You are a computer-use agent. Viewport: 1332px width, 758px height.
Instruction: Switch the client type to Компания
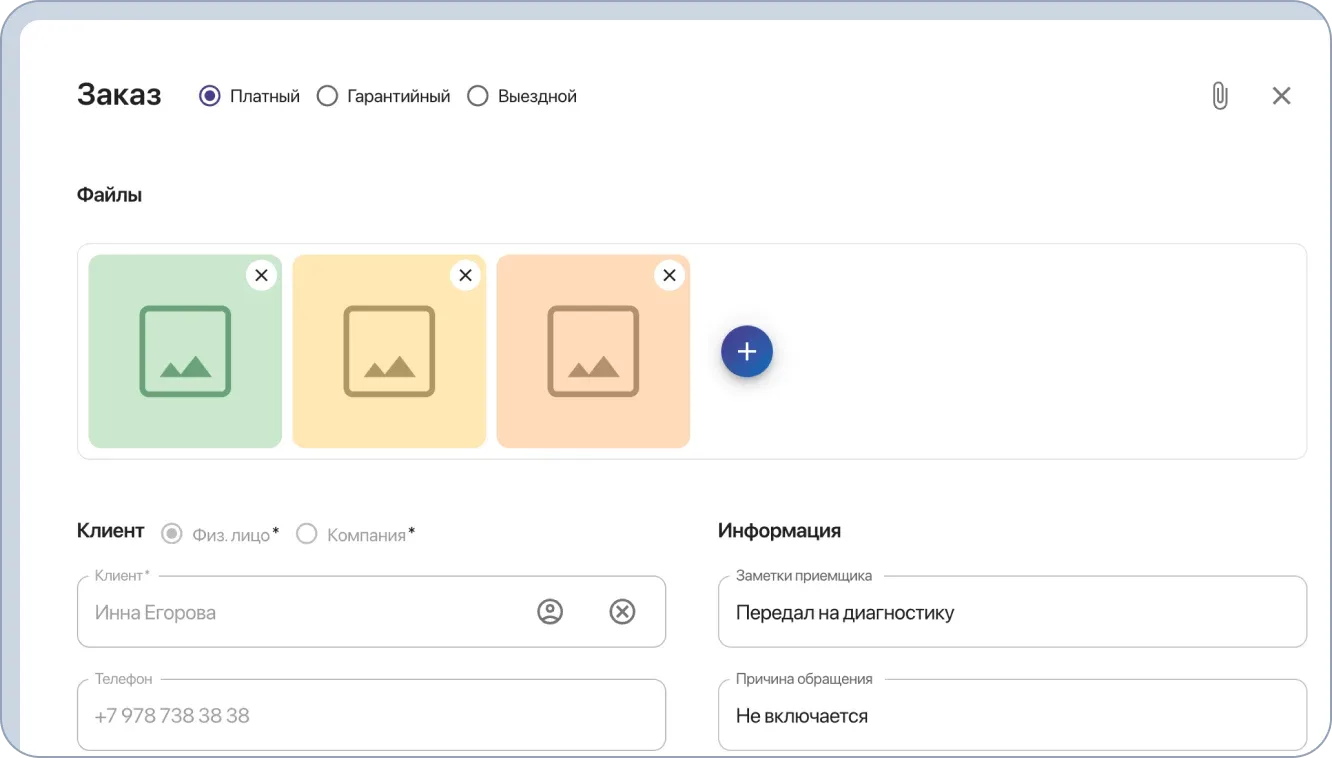(x=307, y=533)
